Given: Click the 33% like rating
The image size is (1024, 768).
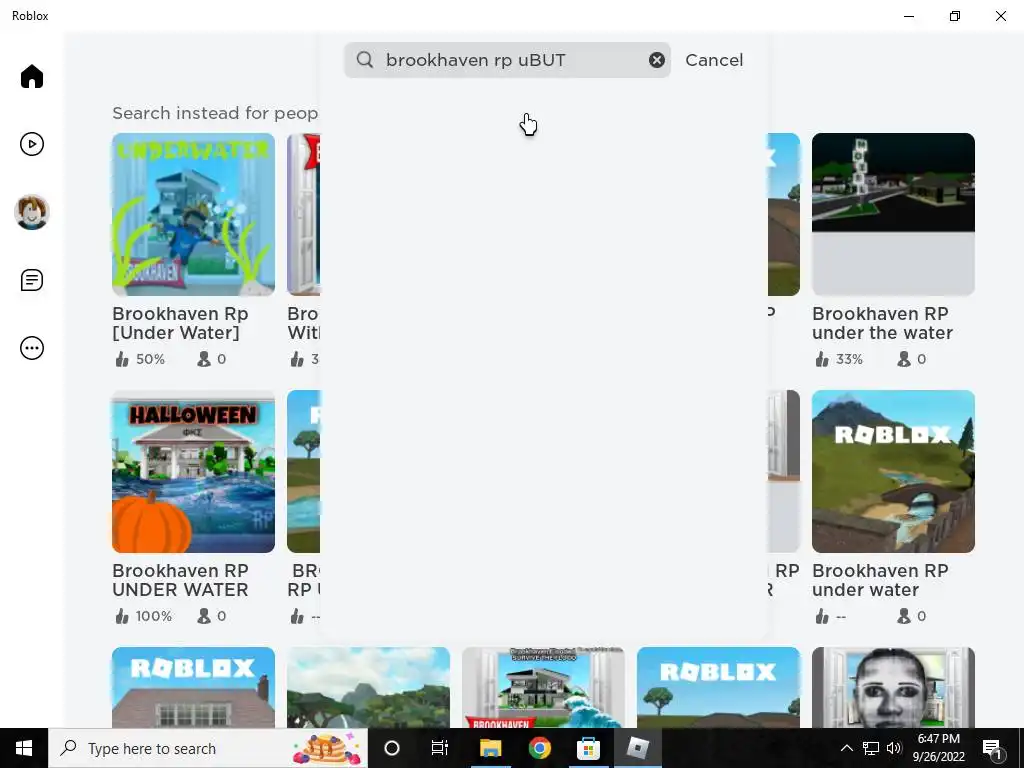Looking at the screenshot, I should click(x=839, y=359).
